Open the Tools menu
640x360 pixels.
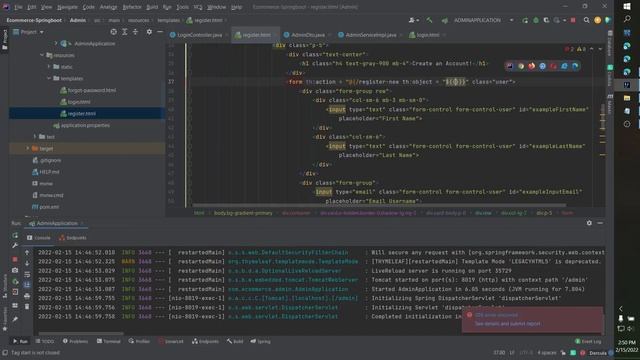(x=182, y=7)
